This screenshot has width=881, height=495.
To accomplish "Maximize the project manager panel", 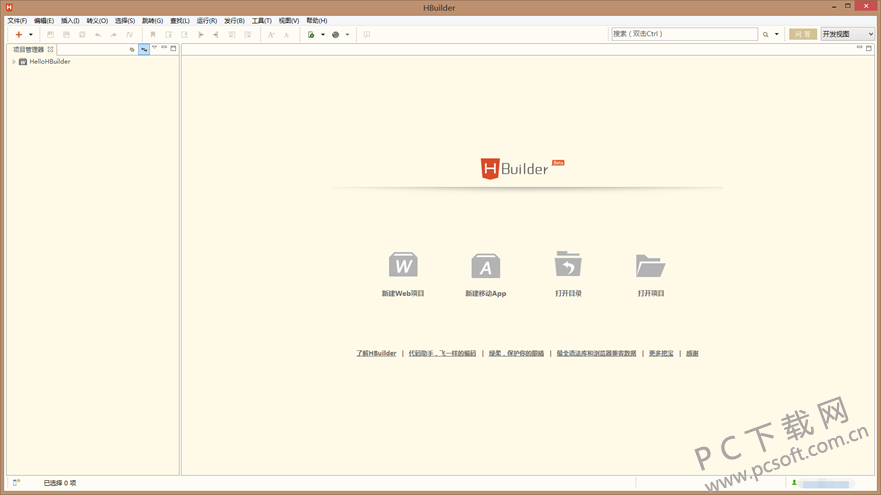I will (174, 48).
